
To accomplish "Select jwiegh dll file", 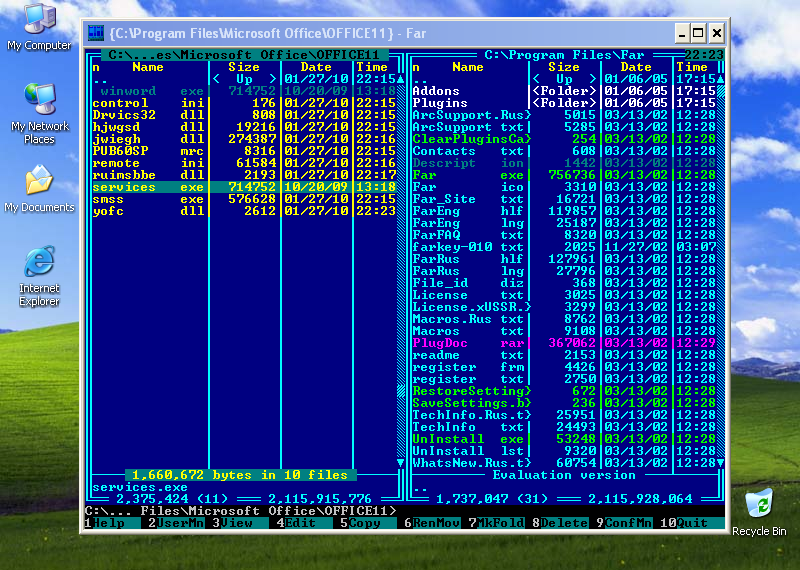I will (x=244, y=139).
